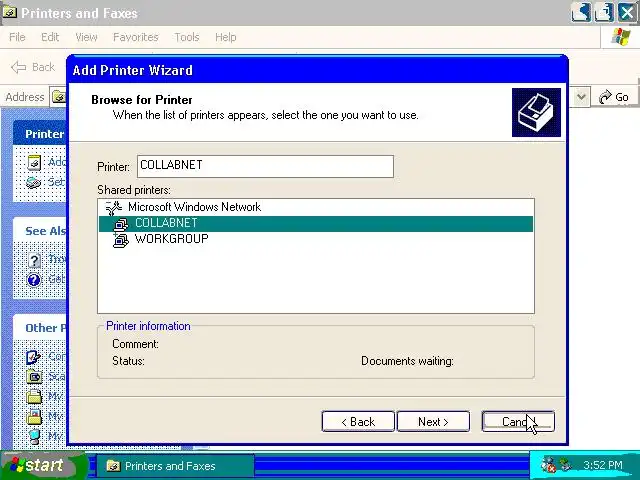Open the File menu
This screenshot has height=480, width=640.
[x=17, y=37]
